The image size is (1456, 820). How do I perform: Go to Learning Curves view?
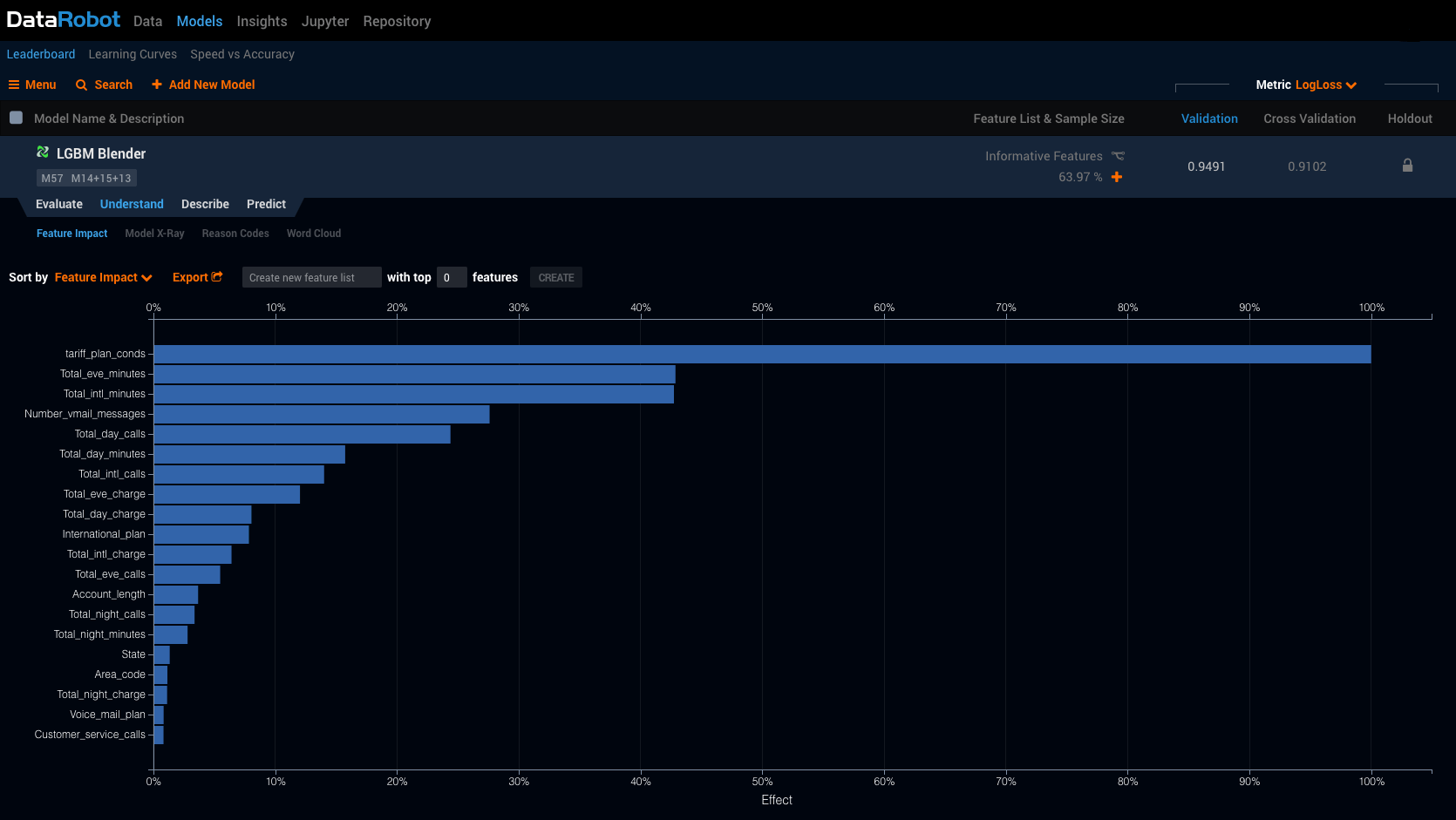[133, 54]
